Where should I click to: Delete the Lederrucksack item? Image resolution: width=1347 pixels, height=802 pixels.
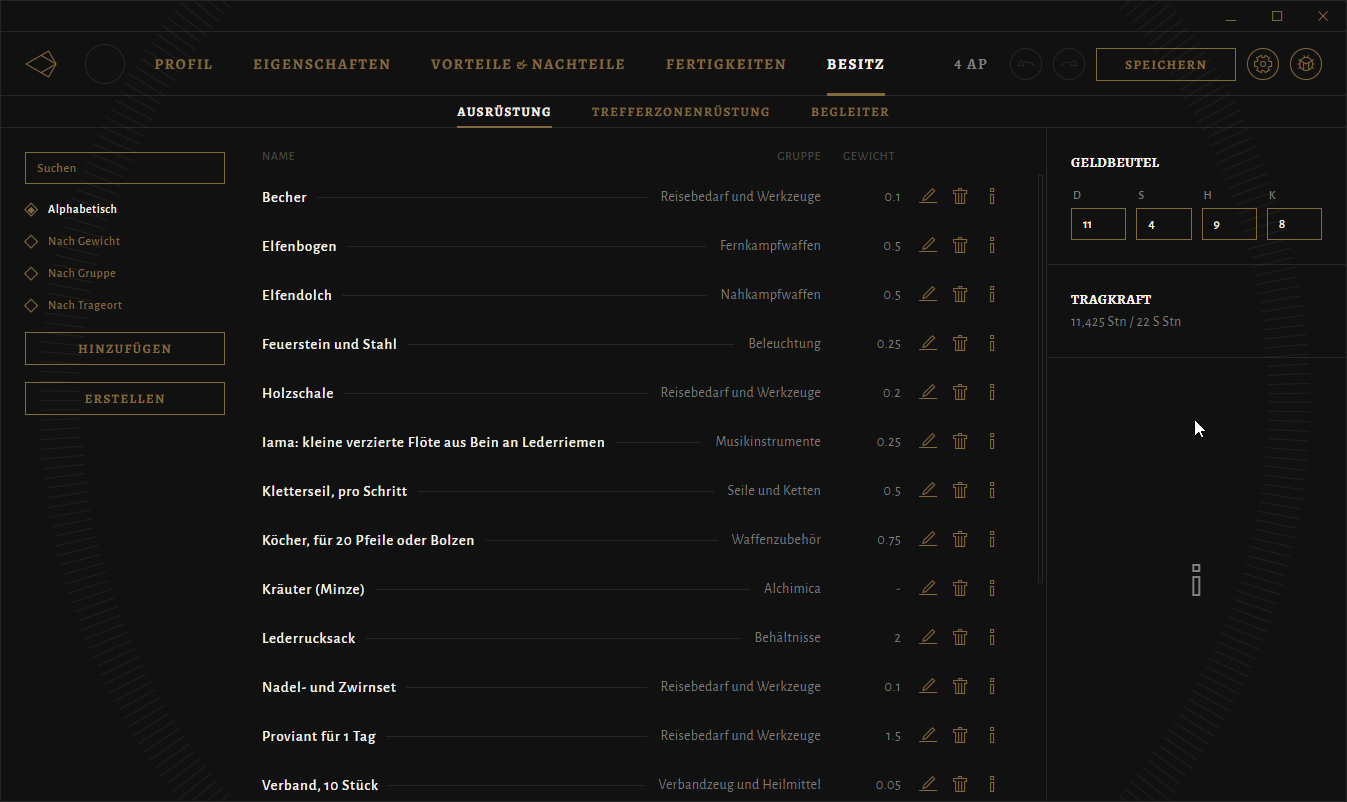pyautogui.click(x=960, y=637)
